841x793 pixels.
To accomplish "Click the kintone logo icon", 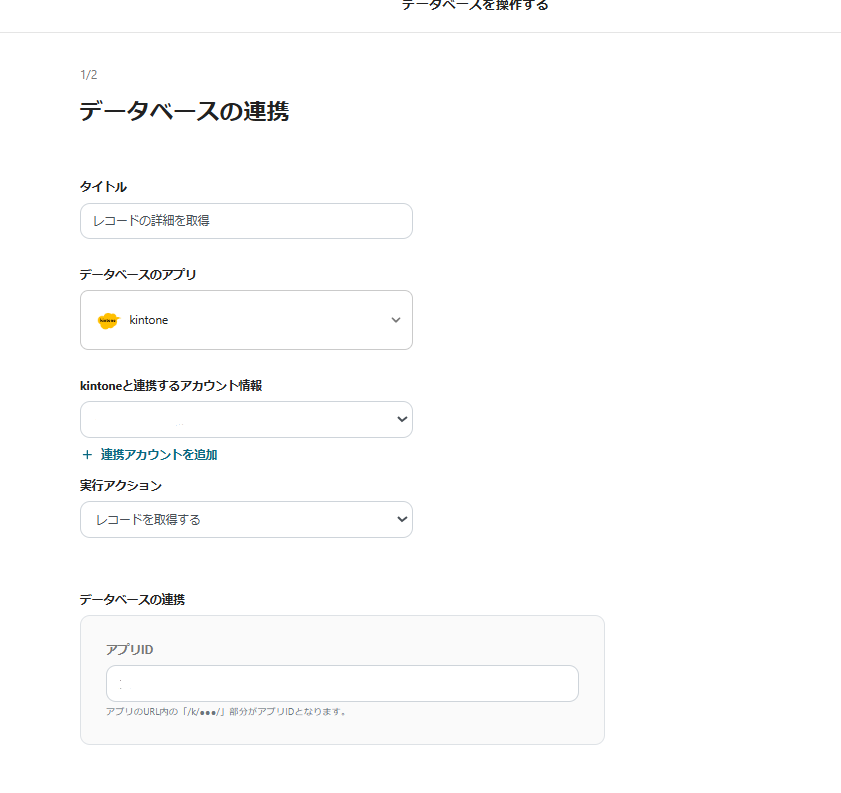I will click(x=108, y=320).
